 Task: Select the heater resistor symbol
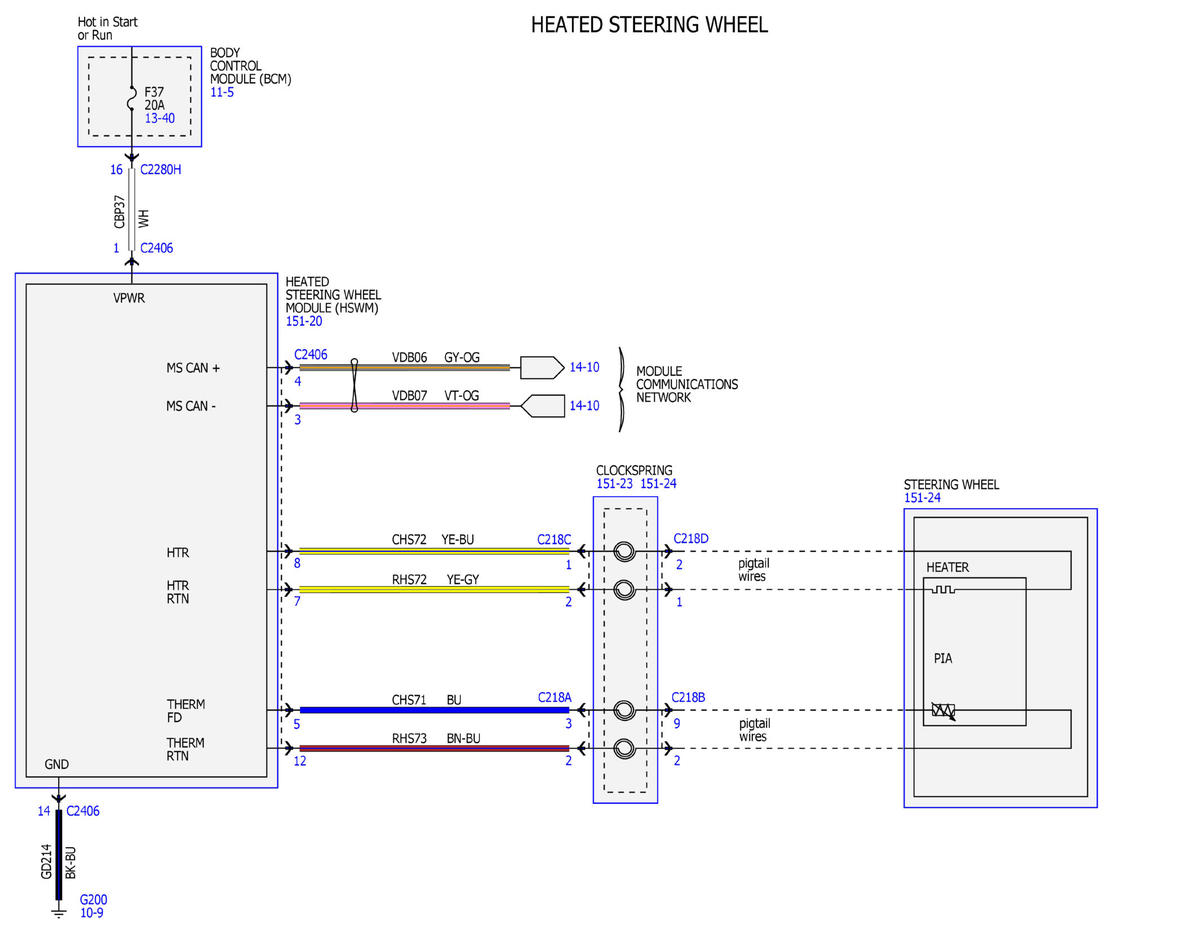(942, 589)
